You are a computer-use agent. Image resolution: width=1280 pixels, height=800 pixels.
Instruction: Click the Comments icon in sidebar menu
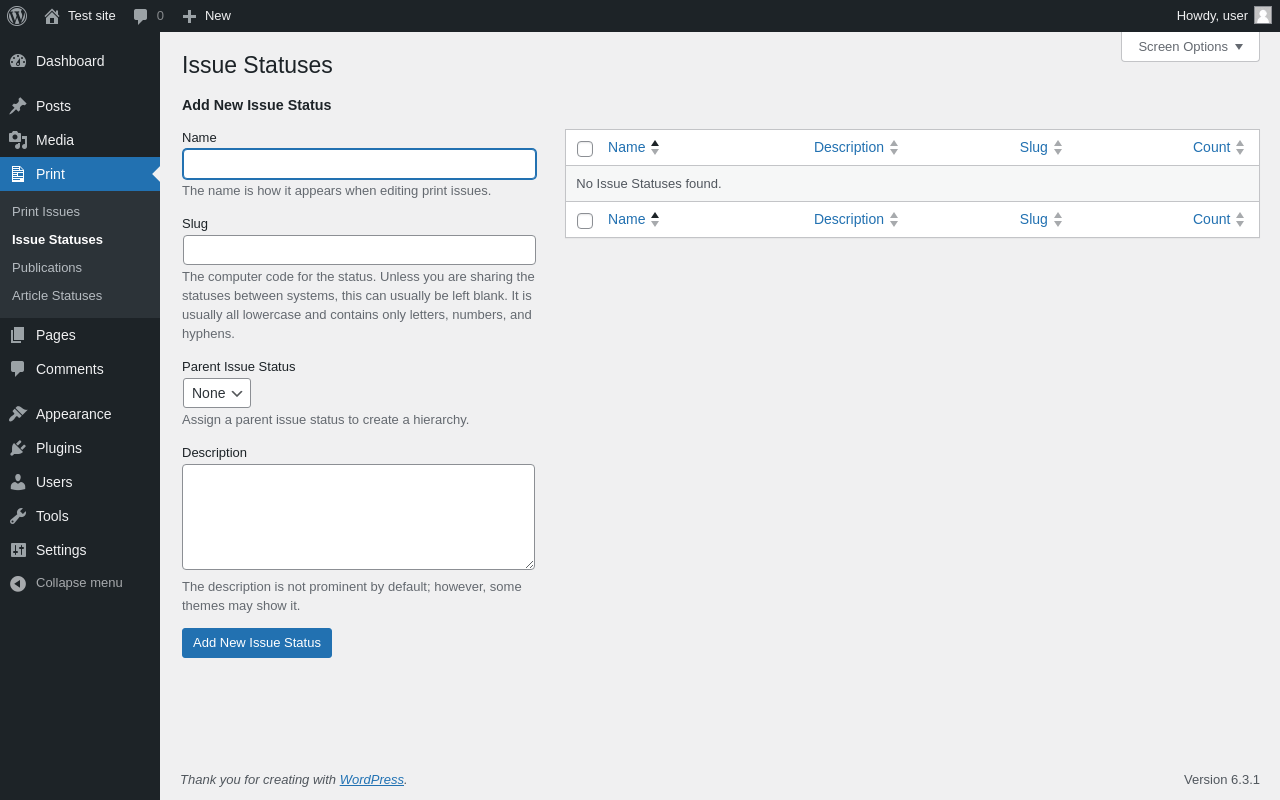(x=18, y=369)
